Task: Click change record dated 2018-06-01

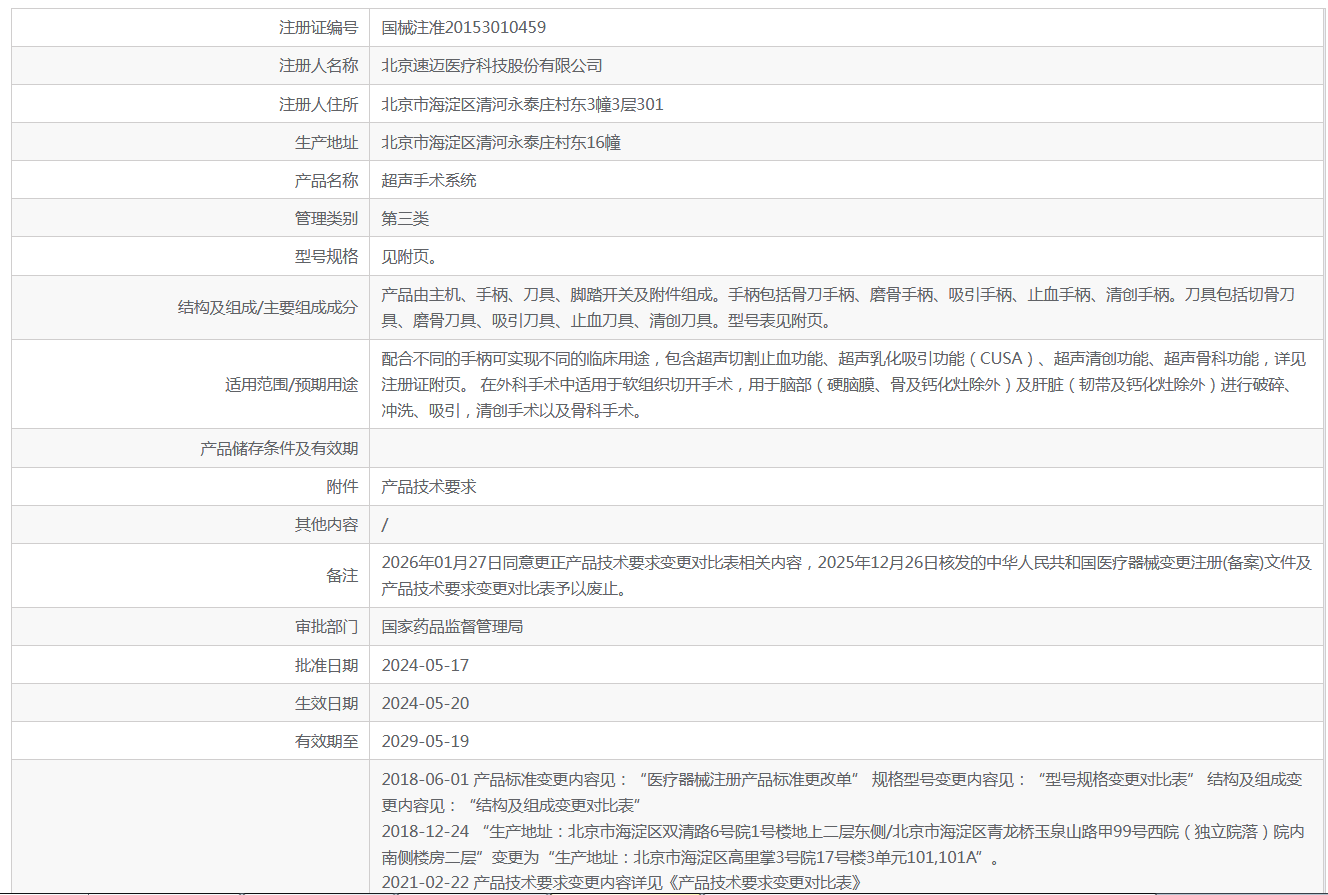Action: [x=842, y=792]
